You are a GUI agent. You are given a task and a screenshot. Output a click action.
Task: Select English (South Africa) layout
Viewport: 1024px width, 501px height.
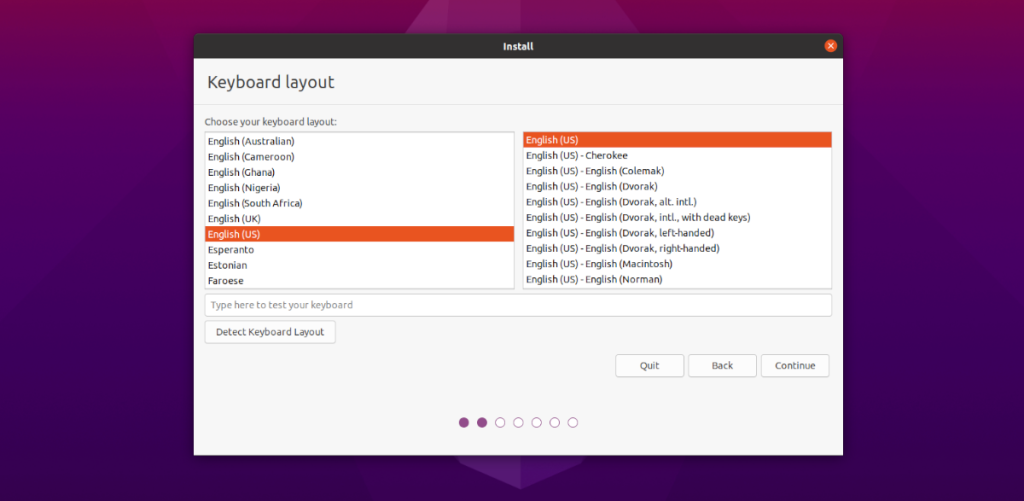click(x=359, y=203)
